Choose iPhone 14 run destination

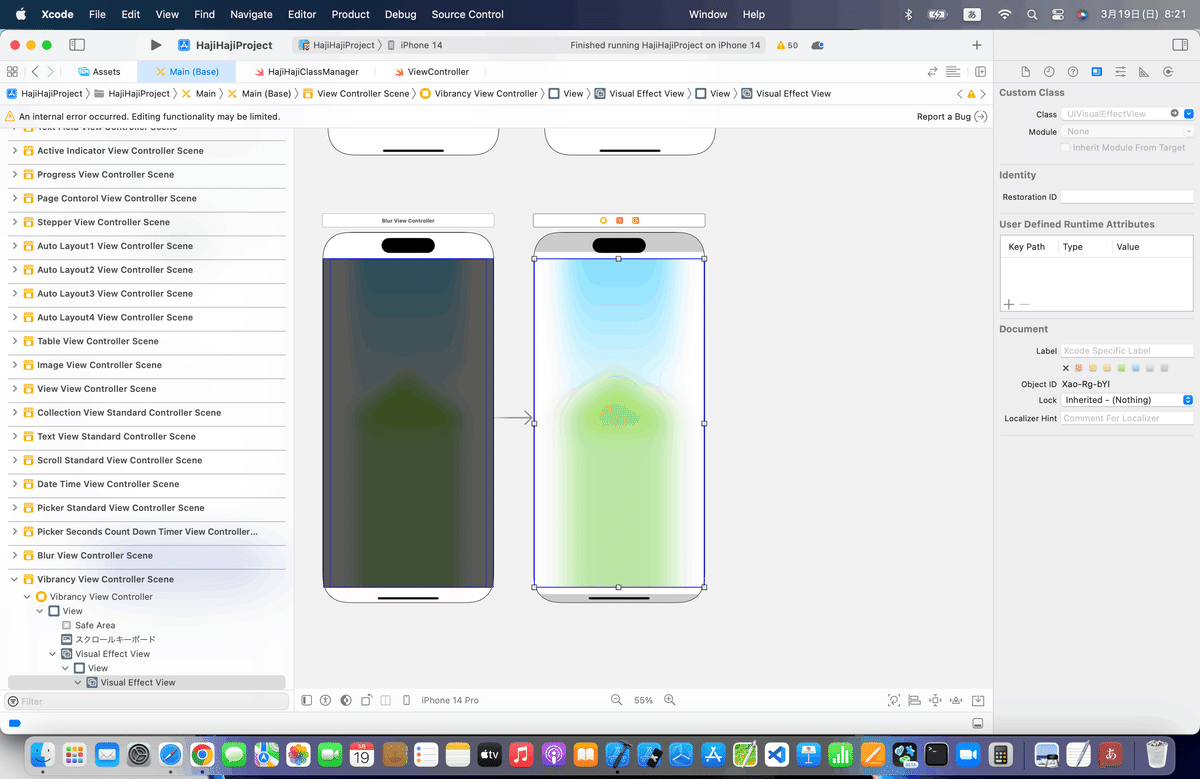[415, 45]
